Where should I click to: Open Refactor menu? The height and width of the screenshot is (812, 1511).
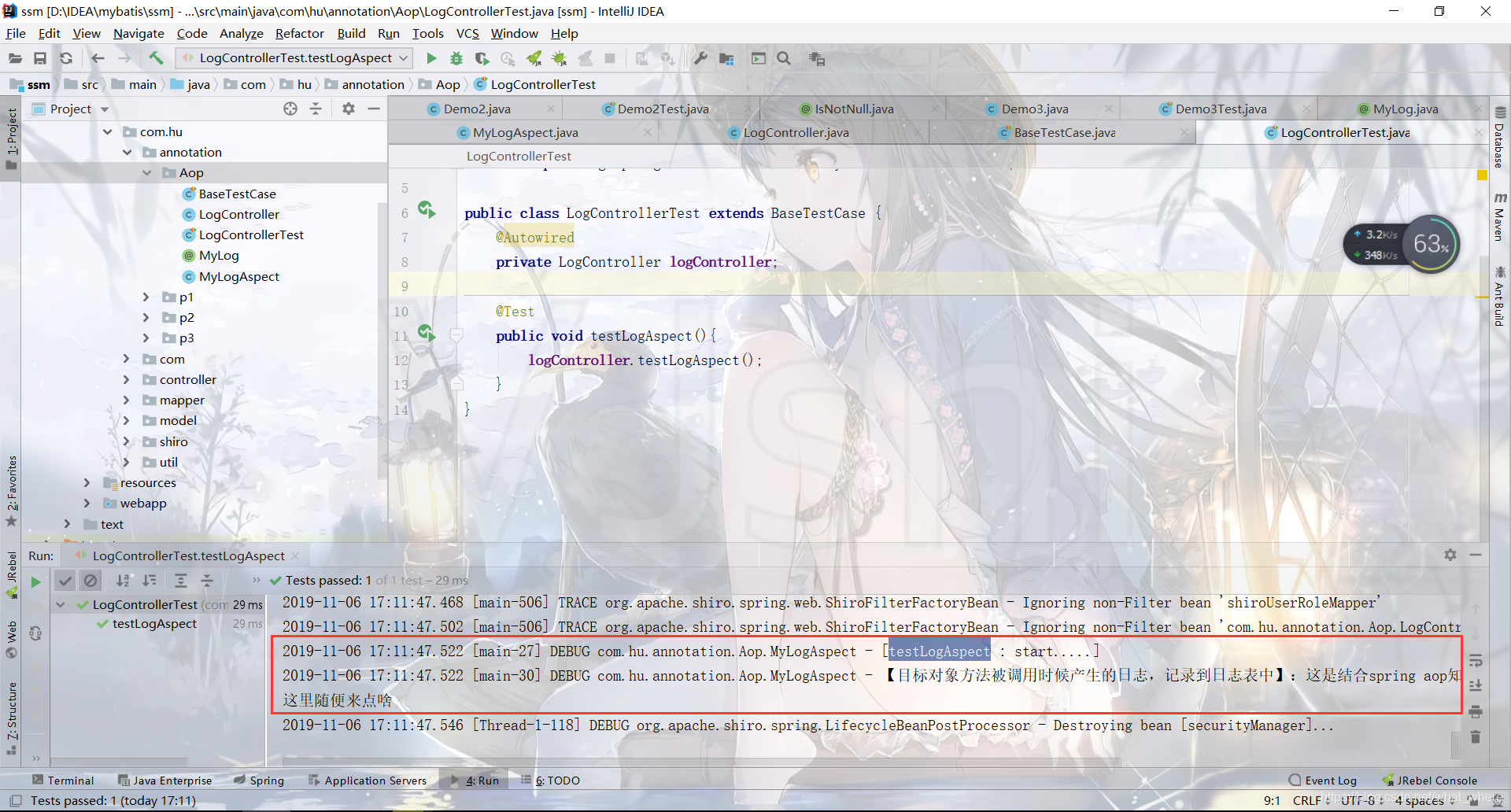[x=299, y=33]
